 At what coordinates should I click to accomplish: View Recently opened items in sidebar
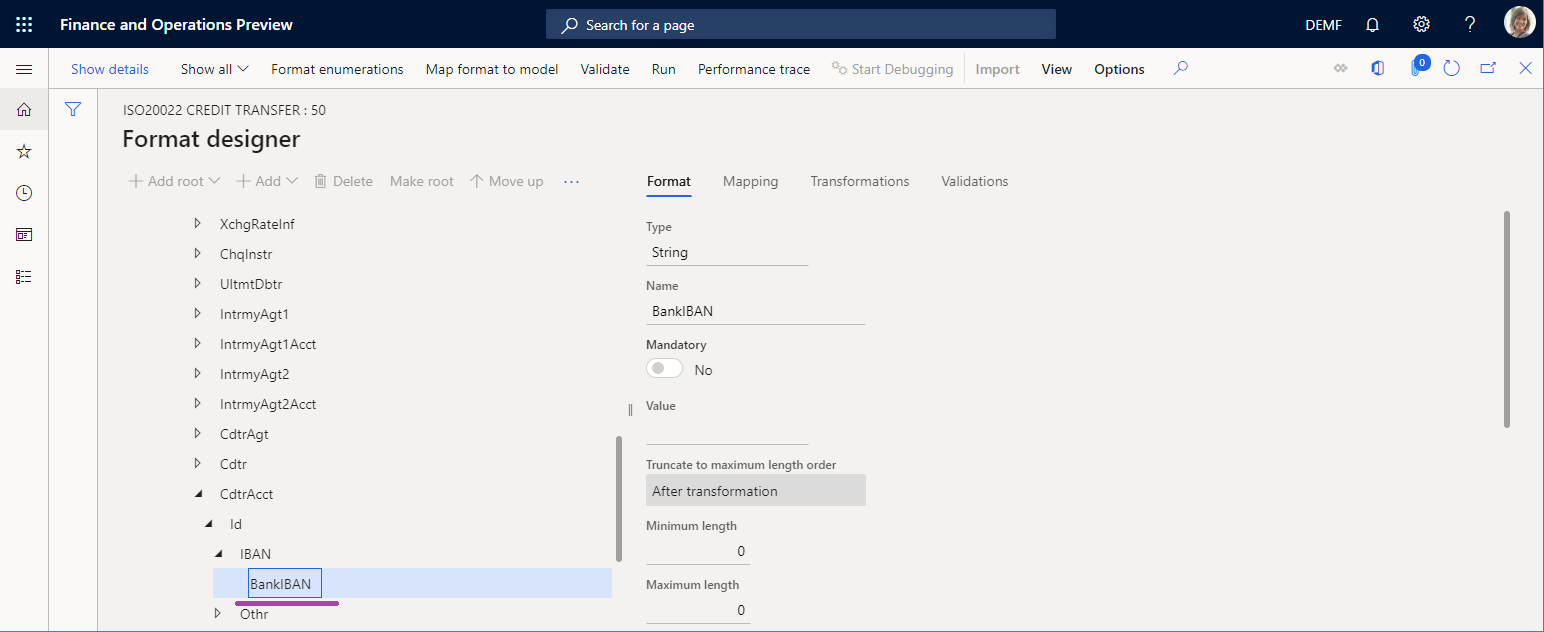(23, 193)
